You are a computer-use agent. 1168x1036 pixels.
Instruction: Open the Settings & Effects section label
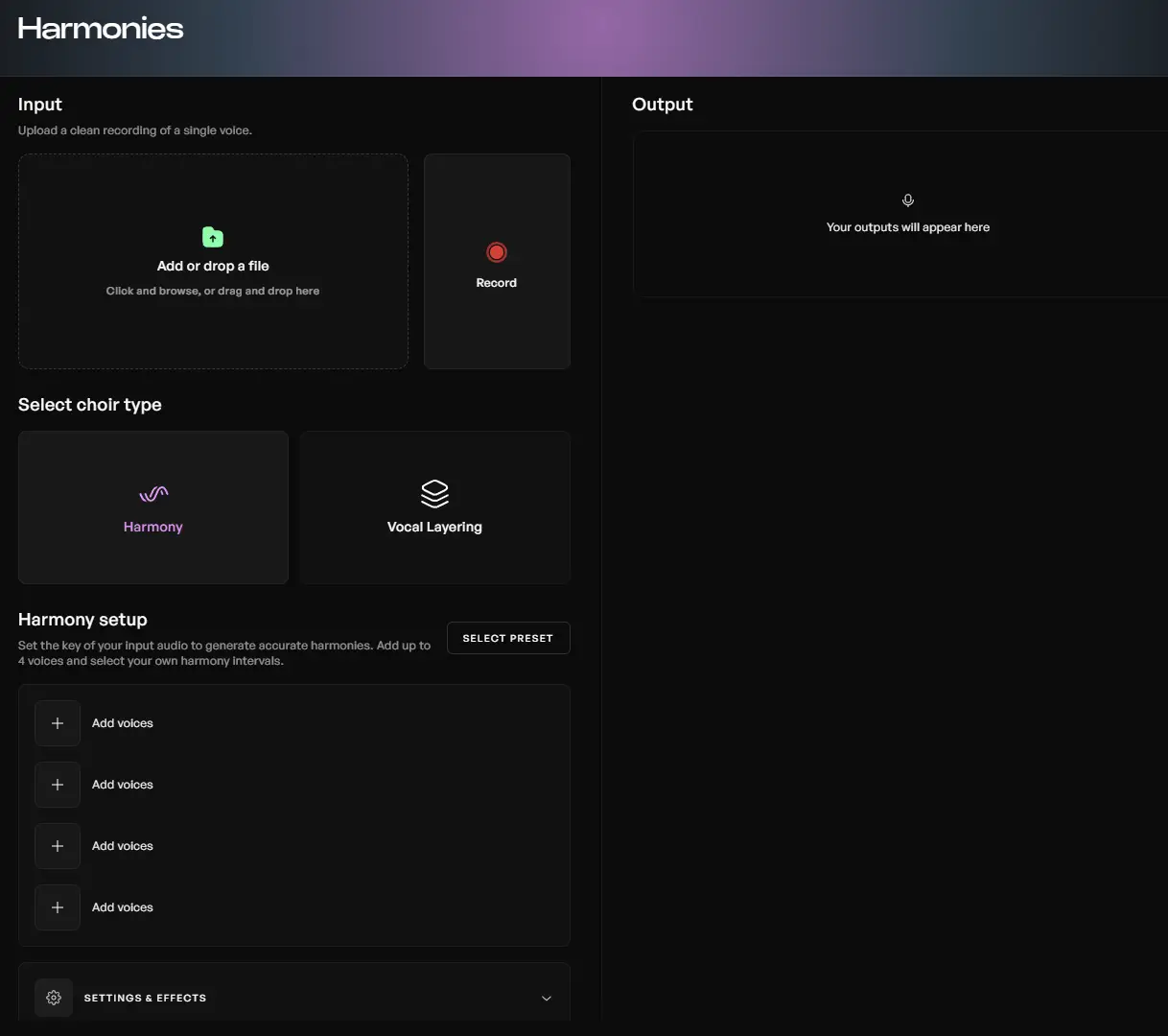click(145, 998)
